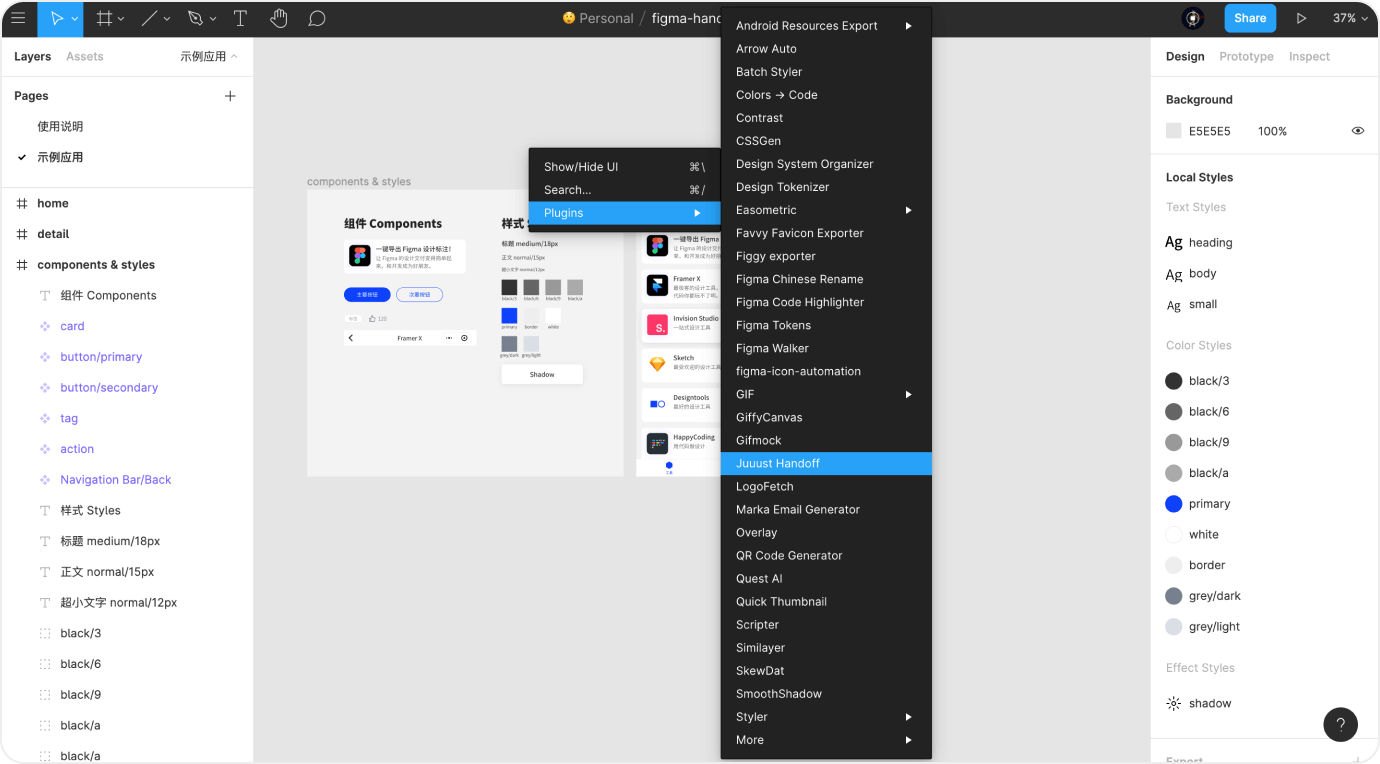Open Frame tool dropdown arrow
This screenshot has width=1380, height=764.
pos(121,18)
